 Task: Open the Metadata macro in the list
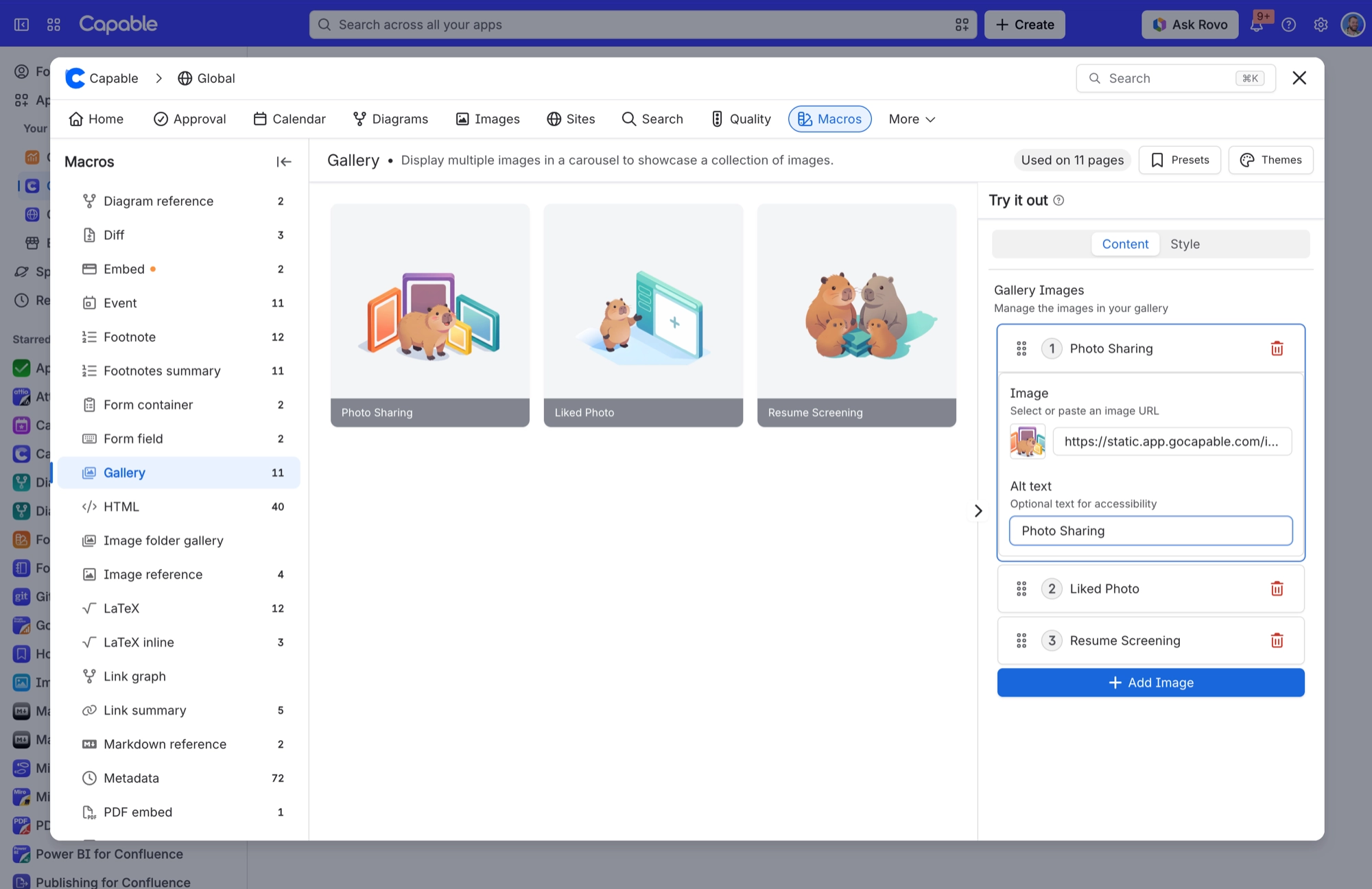click(x=179, y=778)
